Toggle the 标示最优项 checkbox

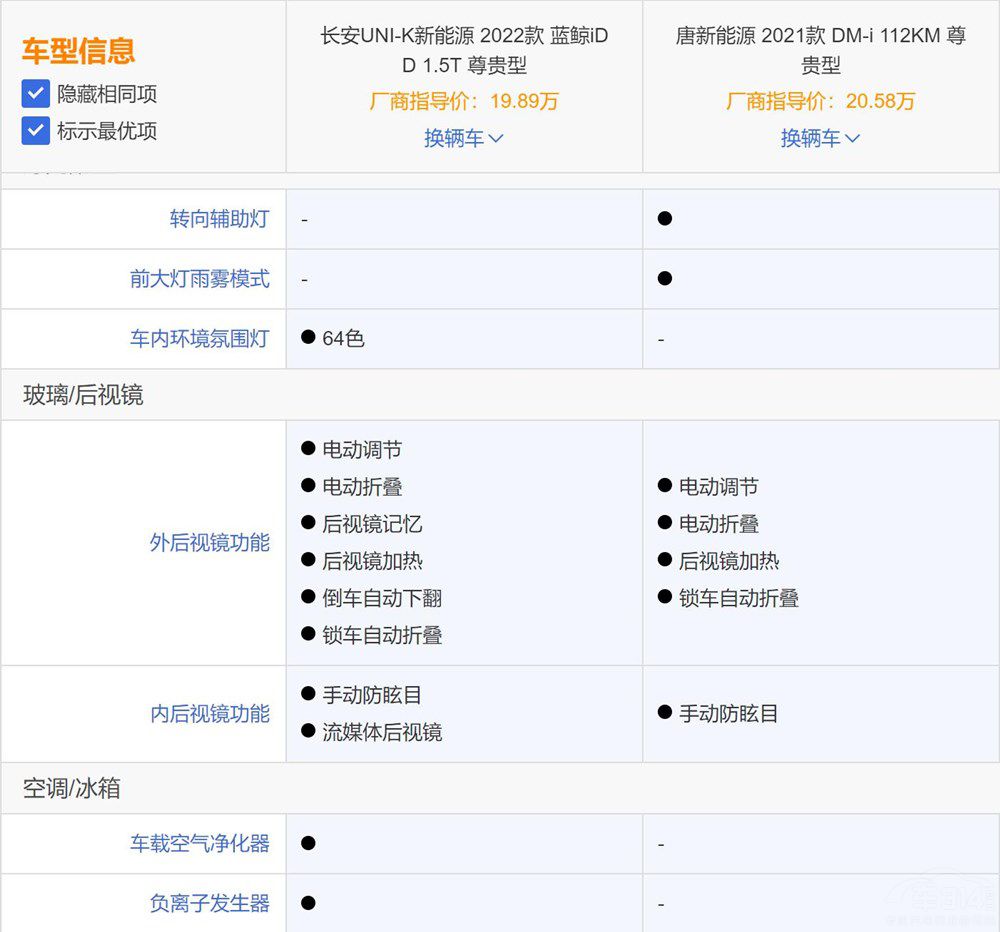(x=36, y=131)
